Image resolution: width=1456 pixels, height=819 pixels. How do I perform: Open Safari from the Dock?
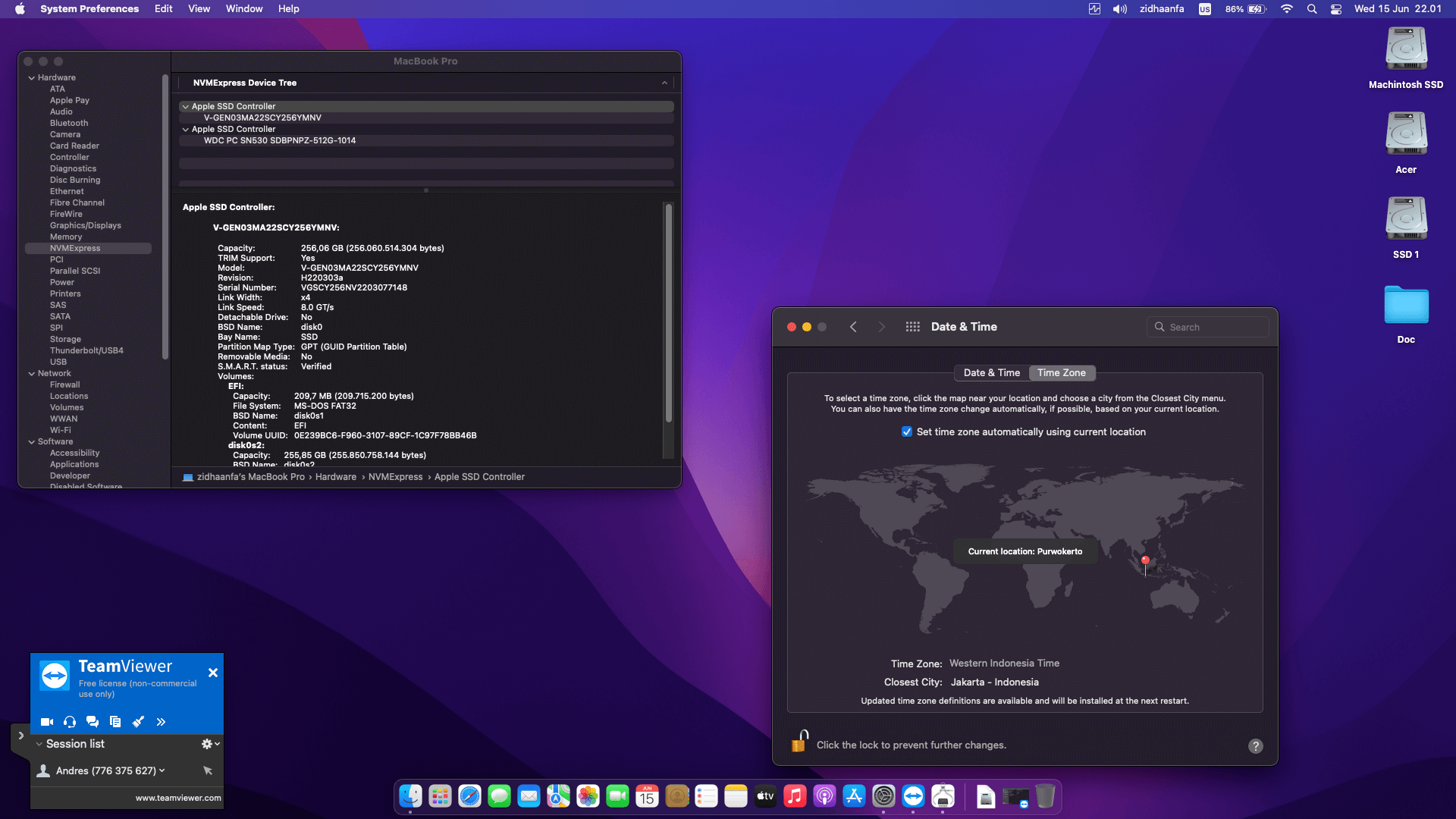click(471, 796)
